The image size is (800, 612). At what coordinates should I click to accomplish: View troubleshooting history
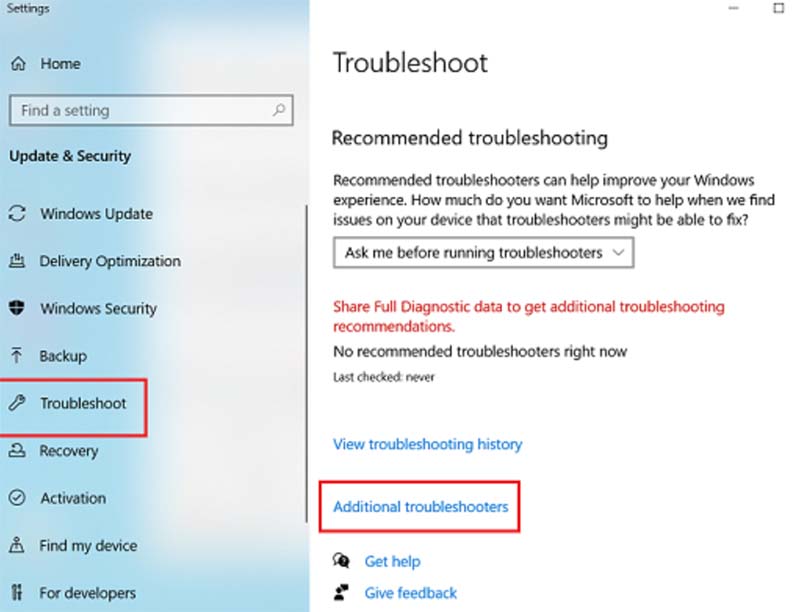(426, 444)
